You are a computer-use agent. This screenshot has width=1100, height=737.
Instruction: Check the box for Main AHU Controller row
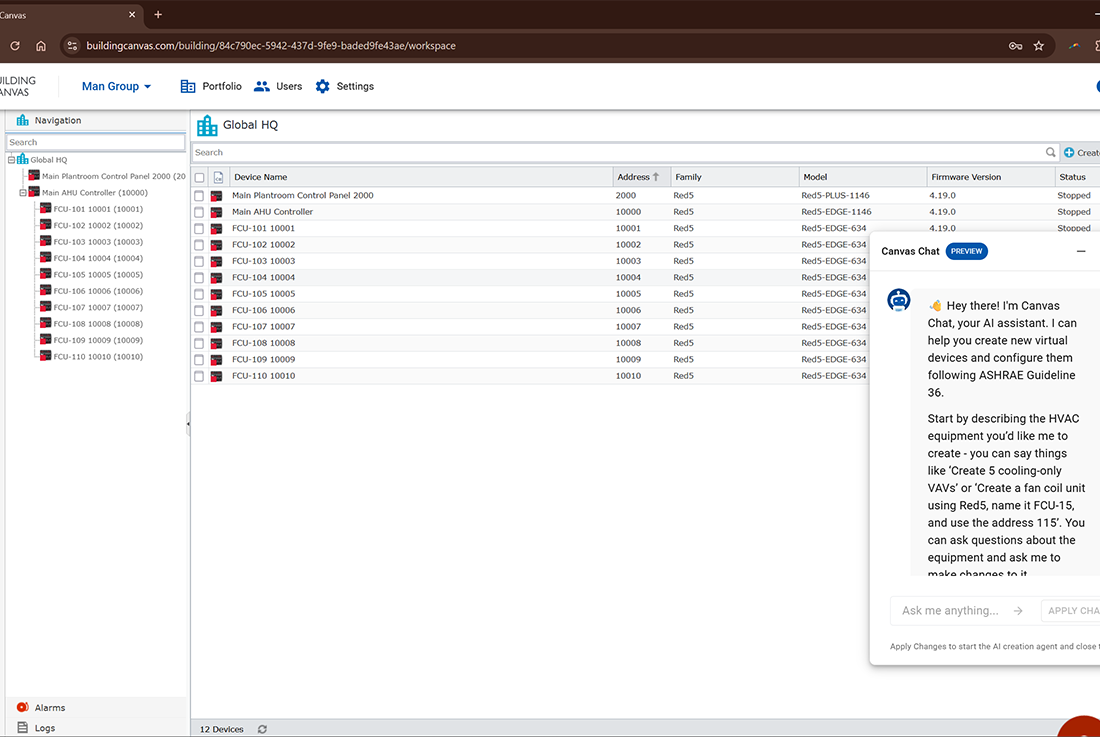point(199,212)
